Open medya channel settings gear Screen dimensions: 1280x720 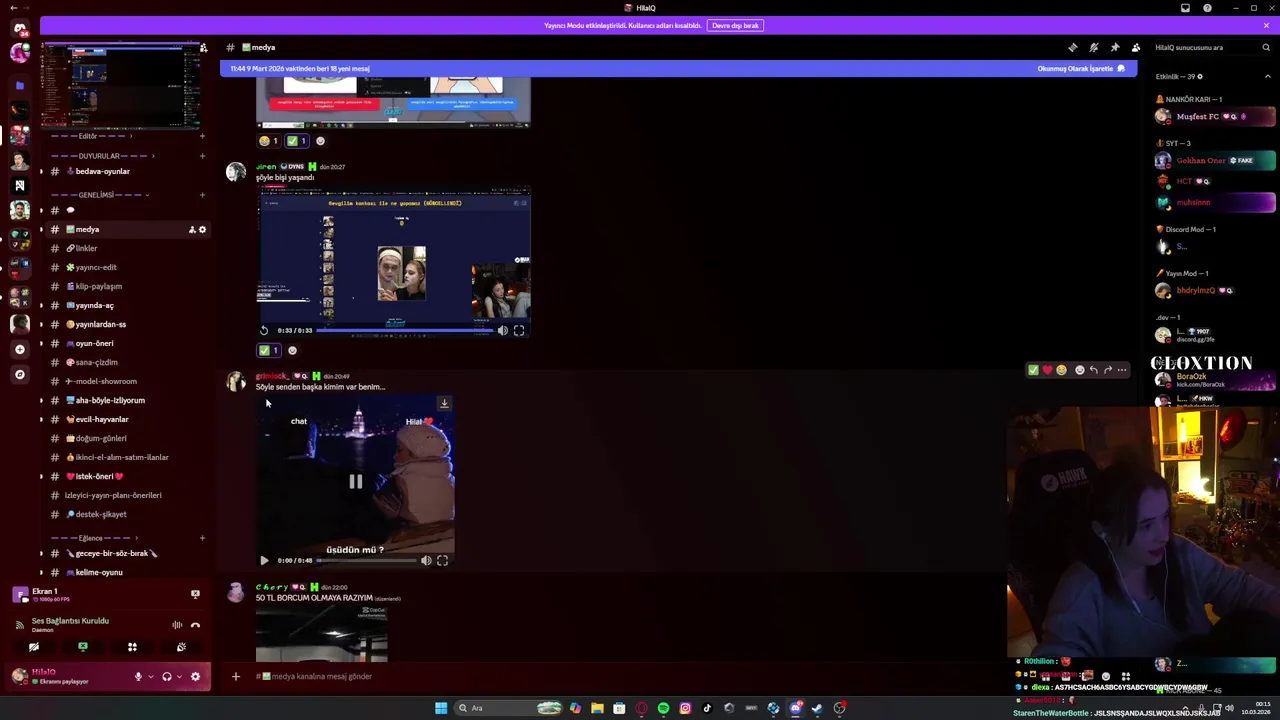[202, 230]
